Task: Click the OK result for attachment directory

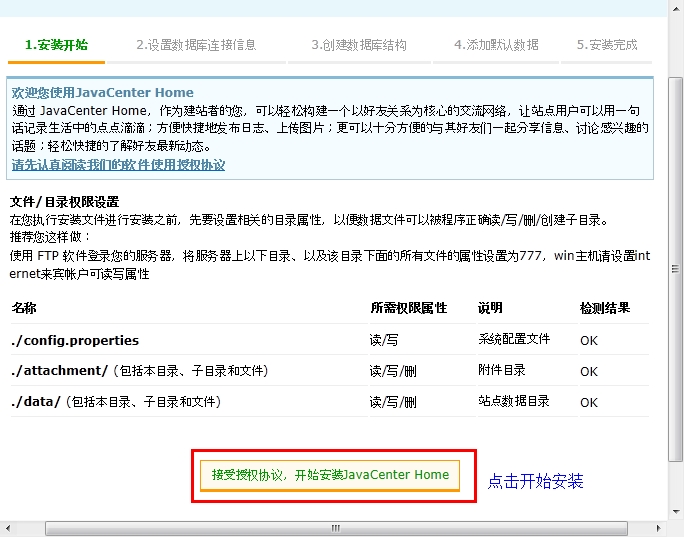Action: [x=589, y=372]
